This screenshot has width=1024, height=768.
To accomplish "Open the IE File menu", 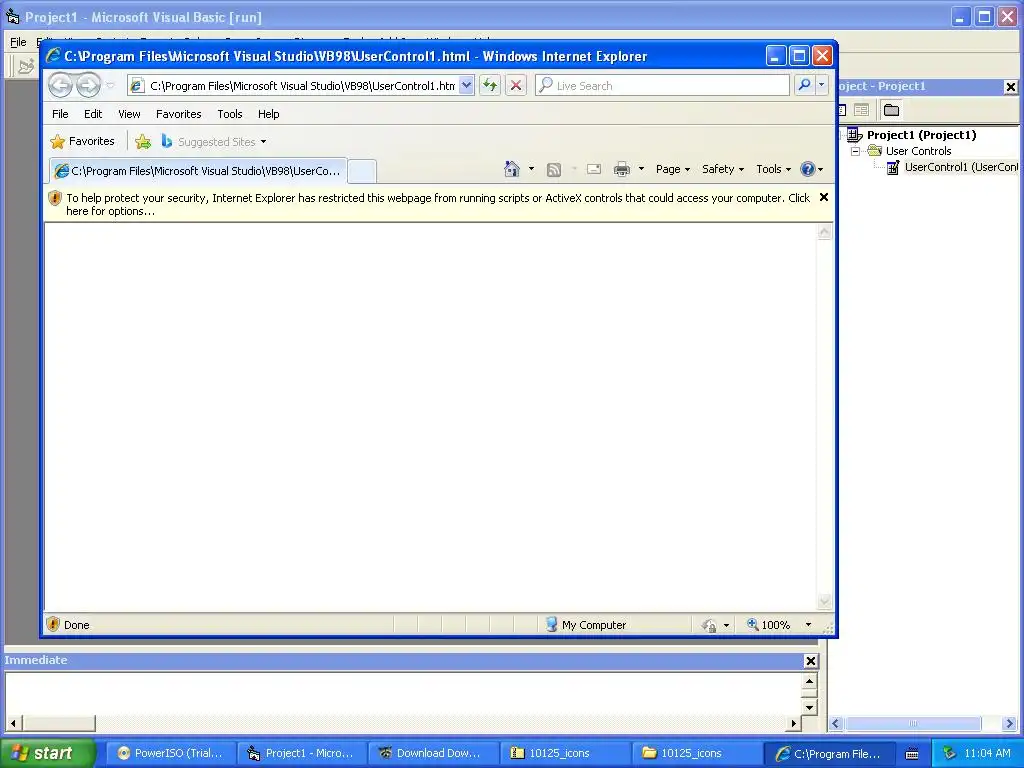I will point(60,114).
